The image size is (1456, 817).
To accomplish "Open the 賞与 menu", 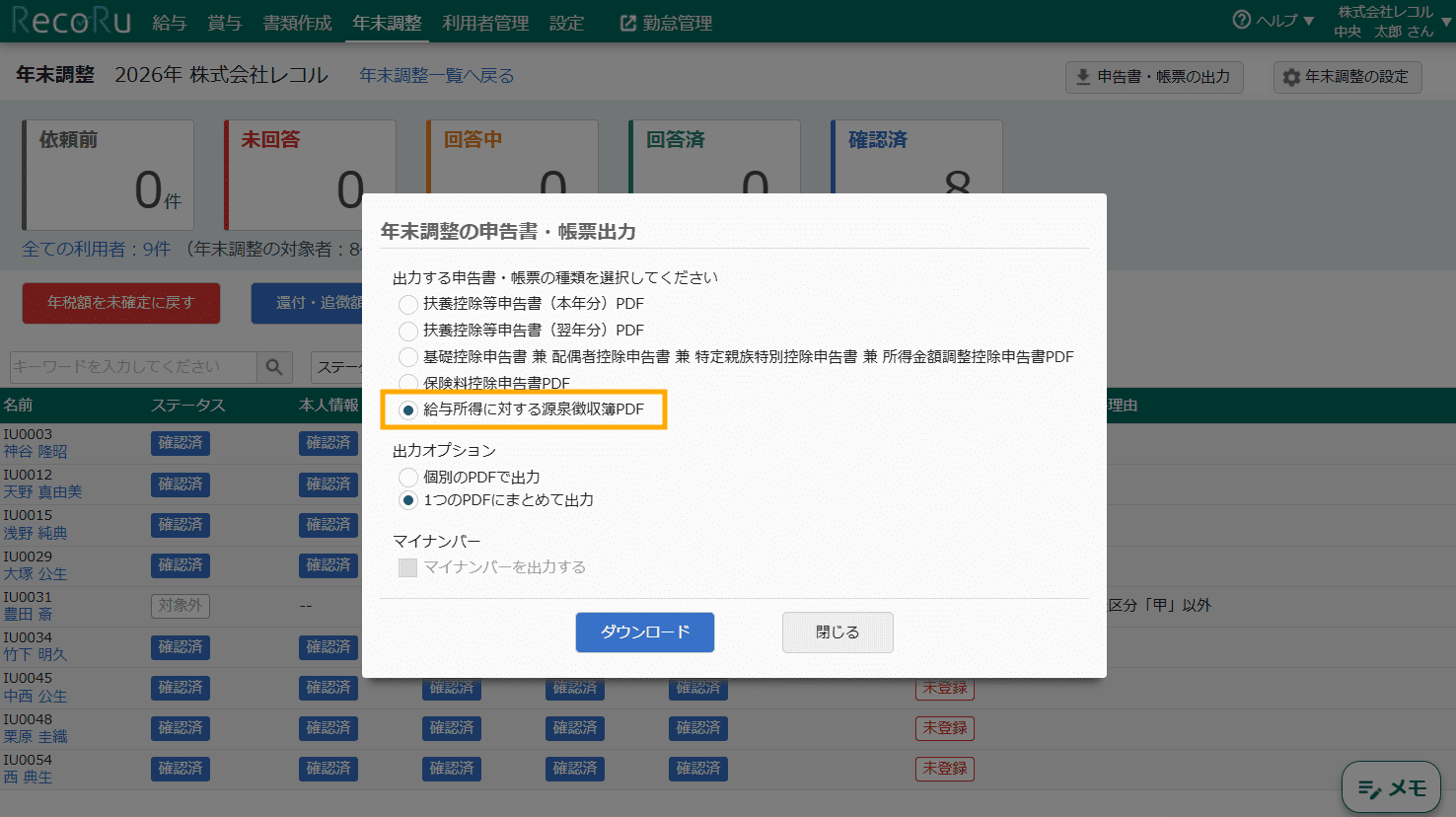I will 225,23.
